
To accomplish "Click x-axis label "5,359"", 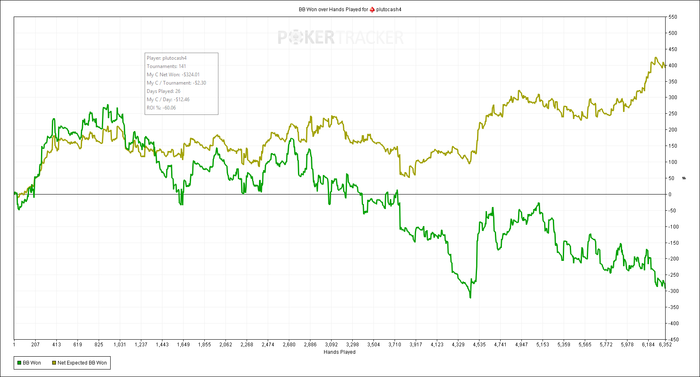I will [x=563, y=344].
